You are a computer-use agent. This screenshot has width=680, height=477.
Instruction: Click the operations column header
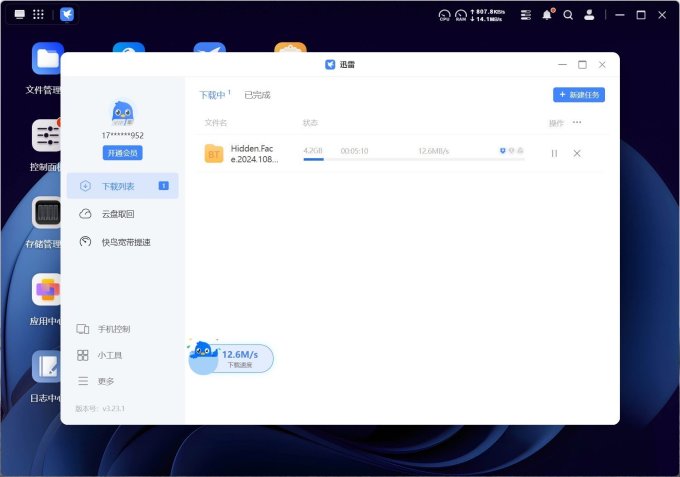(556, 123)
